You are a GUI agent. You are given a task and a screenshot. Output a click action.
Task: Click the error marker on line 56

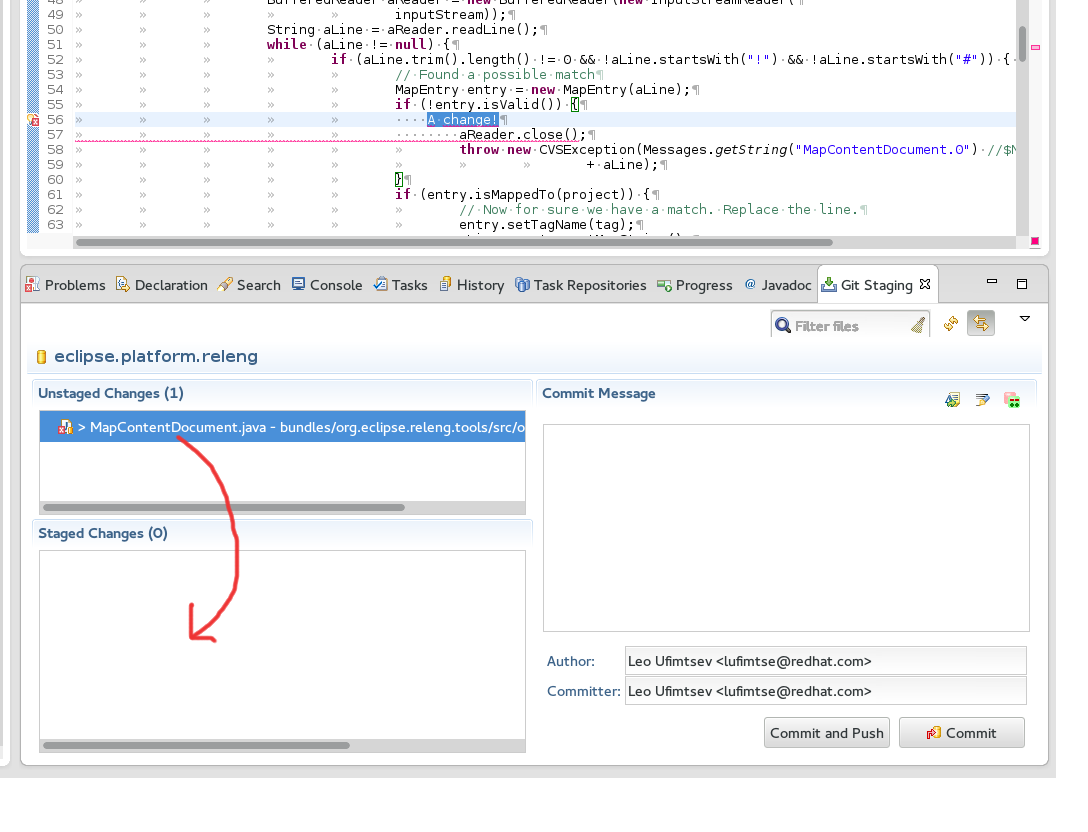(31, 120)
